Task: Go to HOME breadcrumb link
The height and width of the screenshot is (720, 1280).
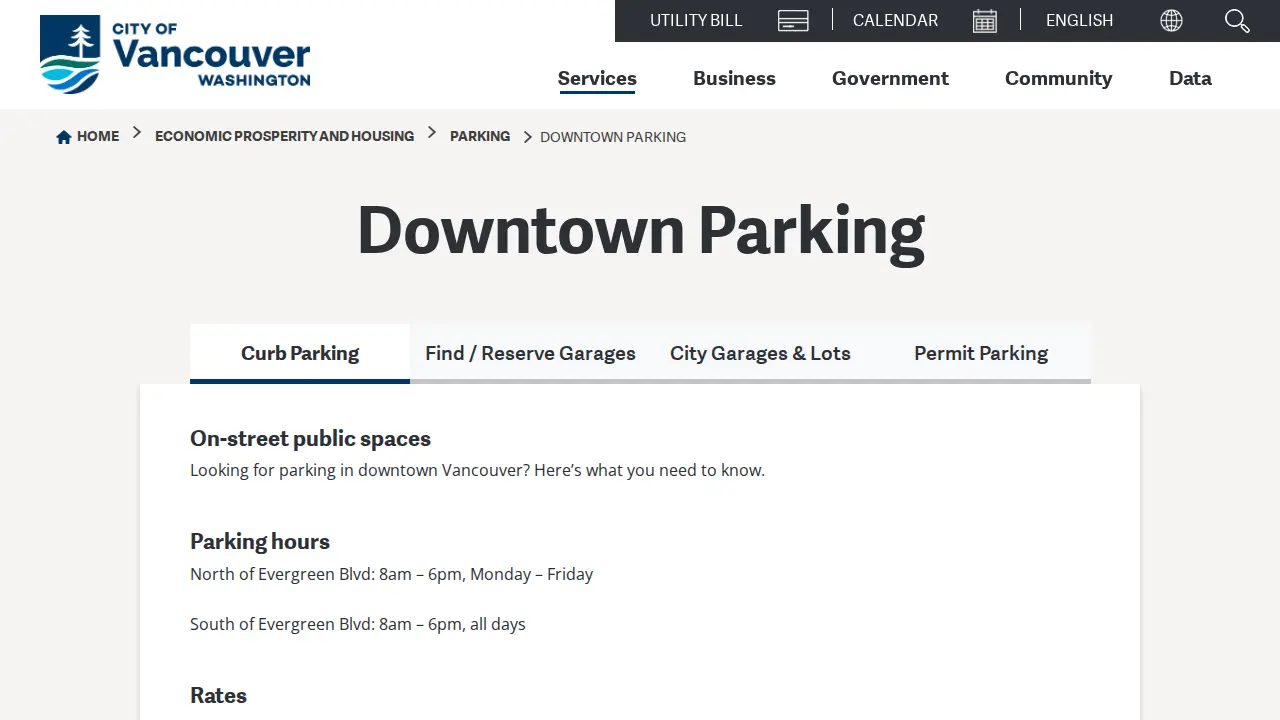Action: point(98,136)
